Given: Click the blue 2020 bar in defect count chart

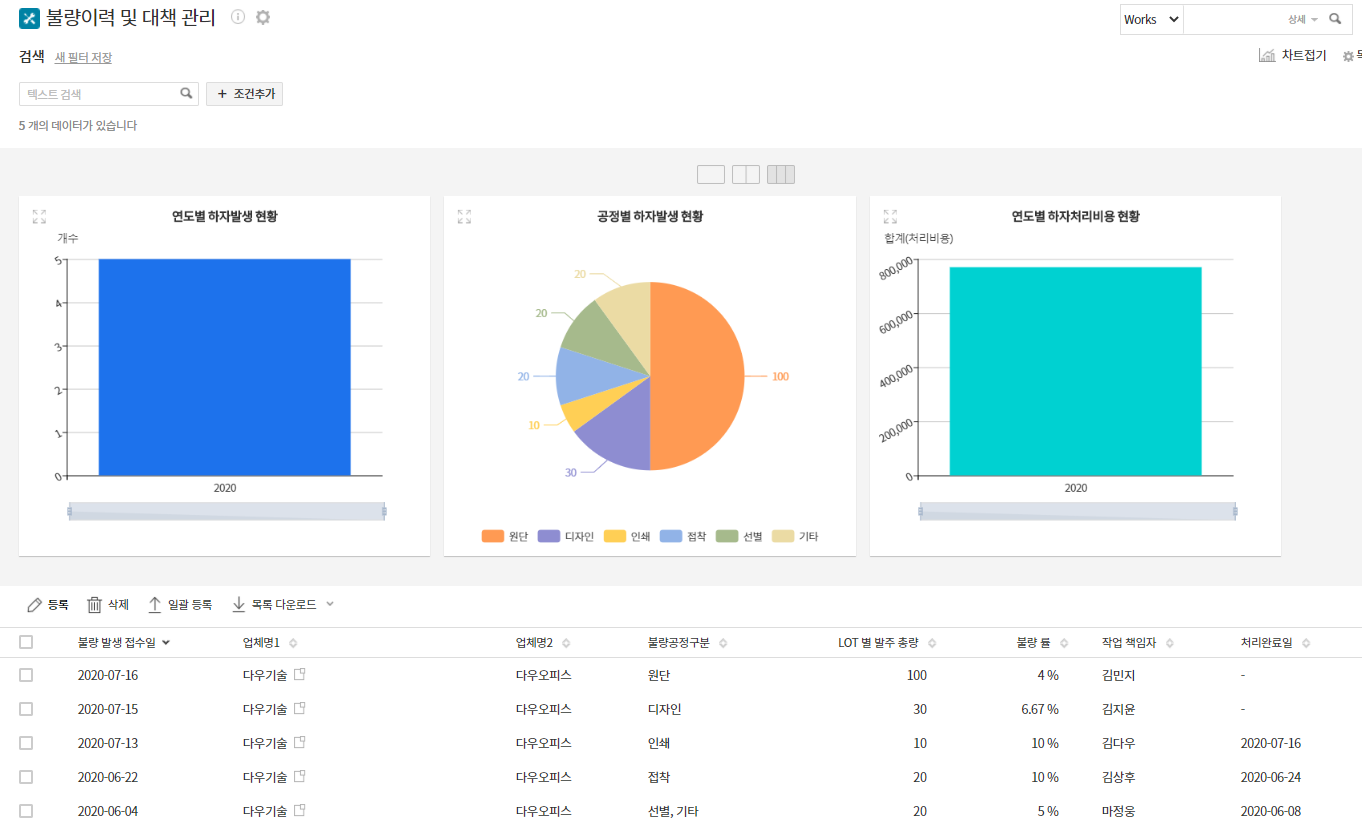Looking at the screenshot, I should pos(224,367).
